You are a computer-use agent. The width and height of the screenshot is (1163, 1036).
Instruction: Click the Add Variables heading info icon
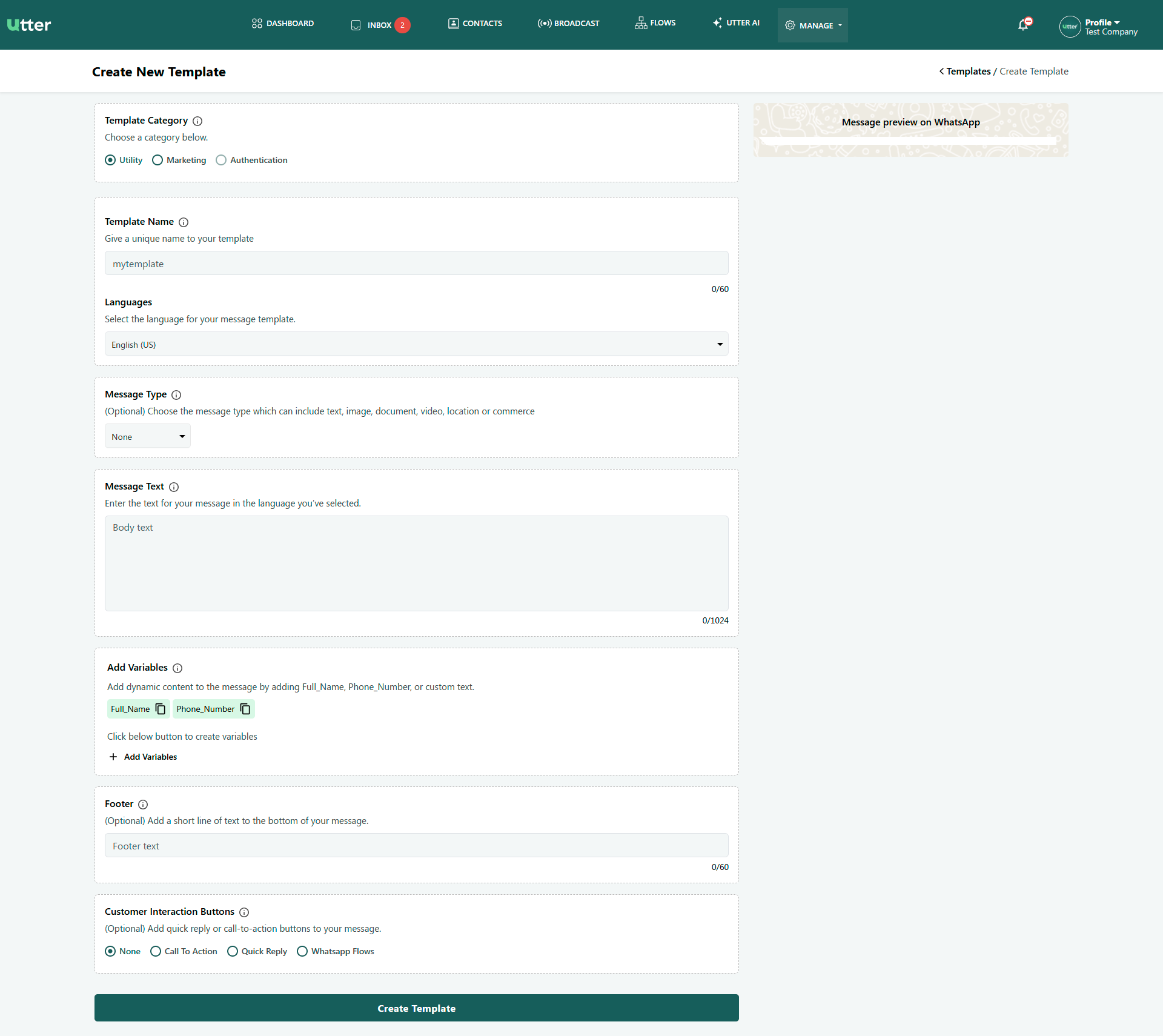[177, 668]
